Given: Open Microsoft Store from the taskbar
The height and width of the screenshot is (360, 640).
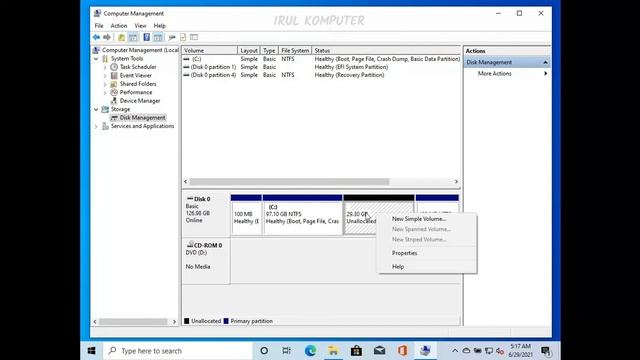Looking at the screenshot, I should click(356, 351).
